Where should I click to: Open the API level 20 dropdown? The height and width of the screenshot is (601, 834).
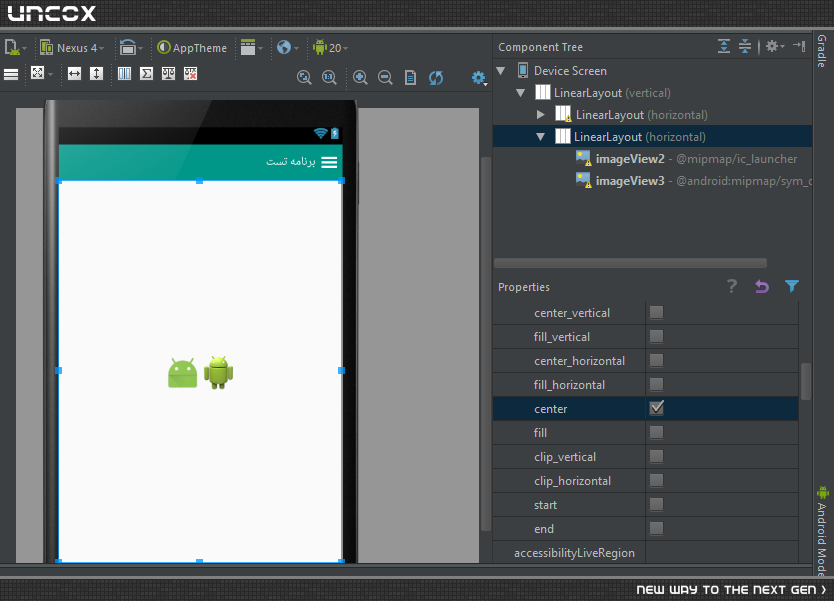coord(330,48)
